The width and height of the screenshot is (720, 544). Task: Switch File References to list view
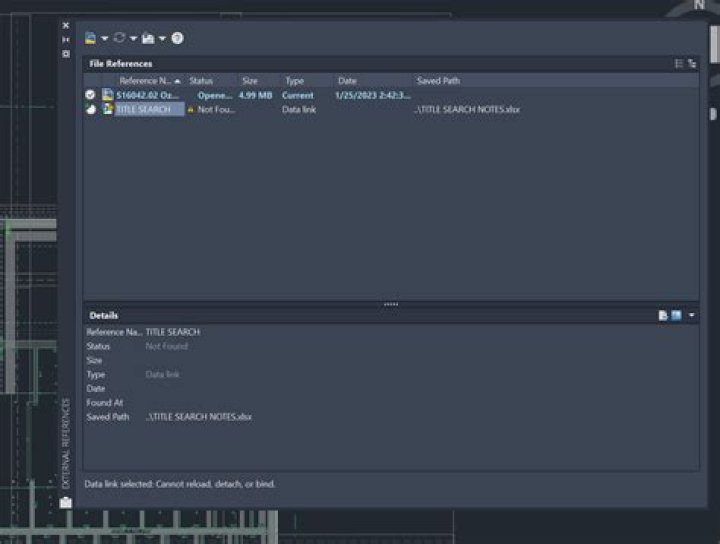679,64
